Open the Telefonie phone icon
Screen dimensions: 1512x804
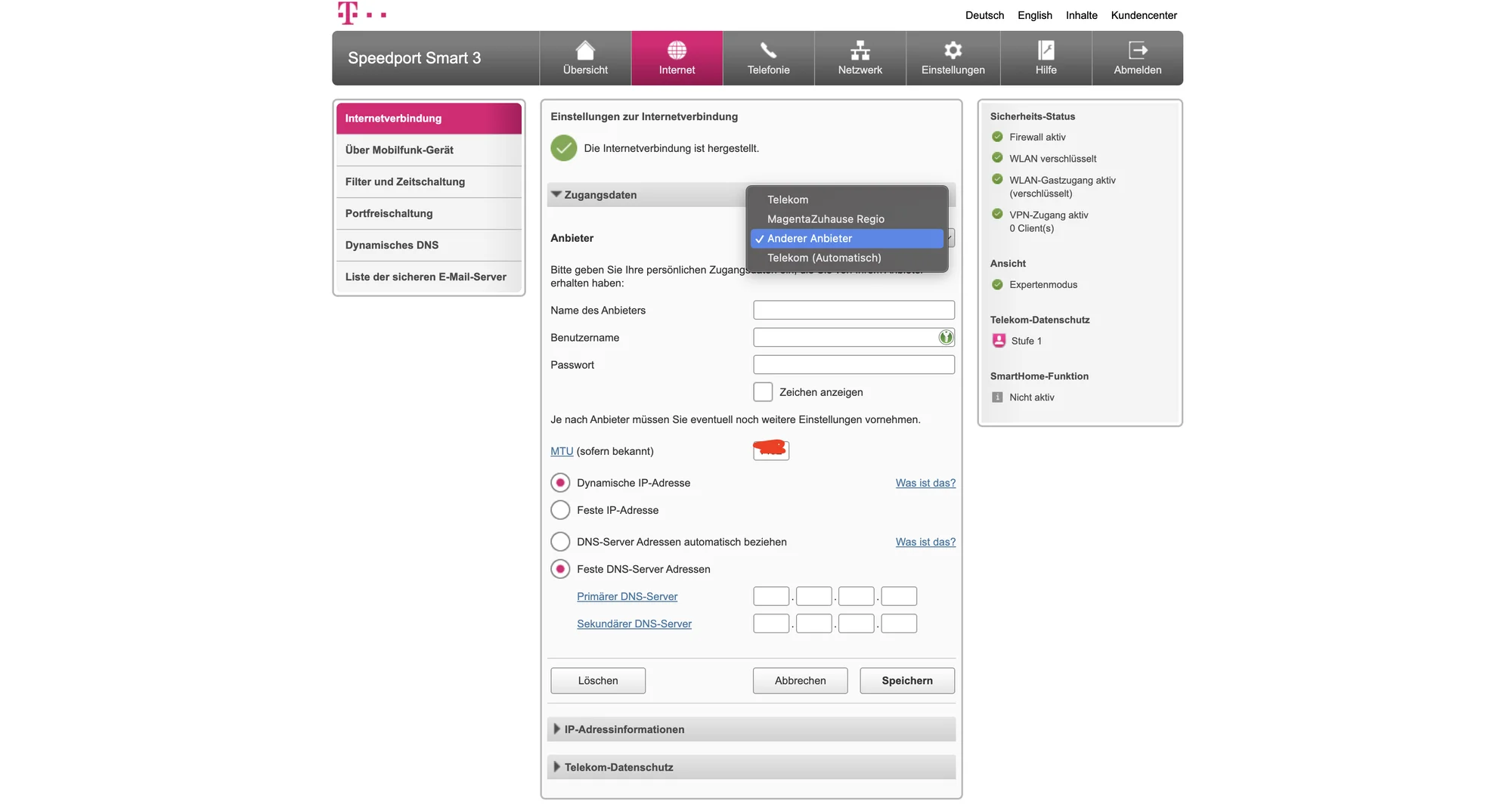pyautogui.click(x=768, y=50)
